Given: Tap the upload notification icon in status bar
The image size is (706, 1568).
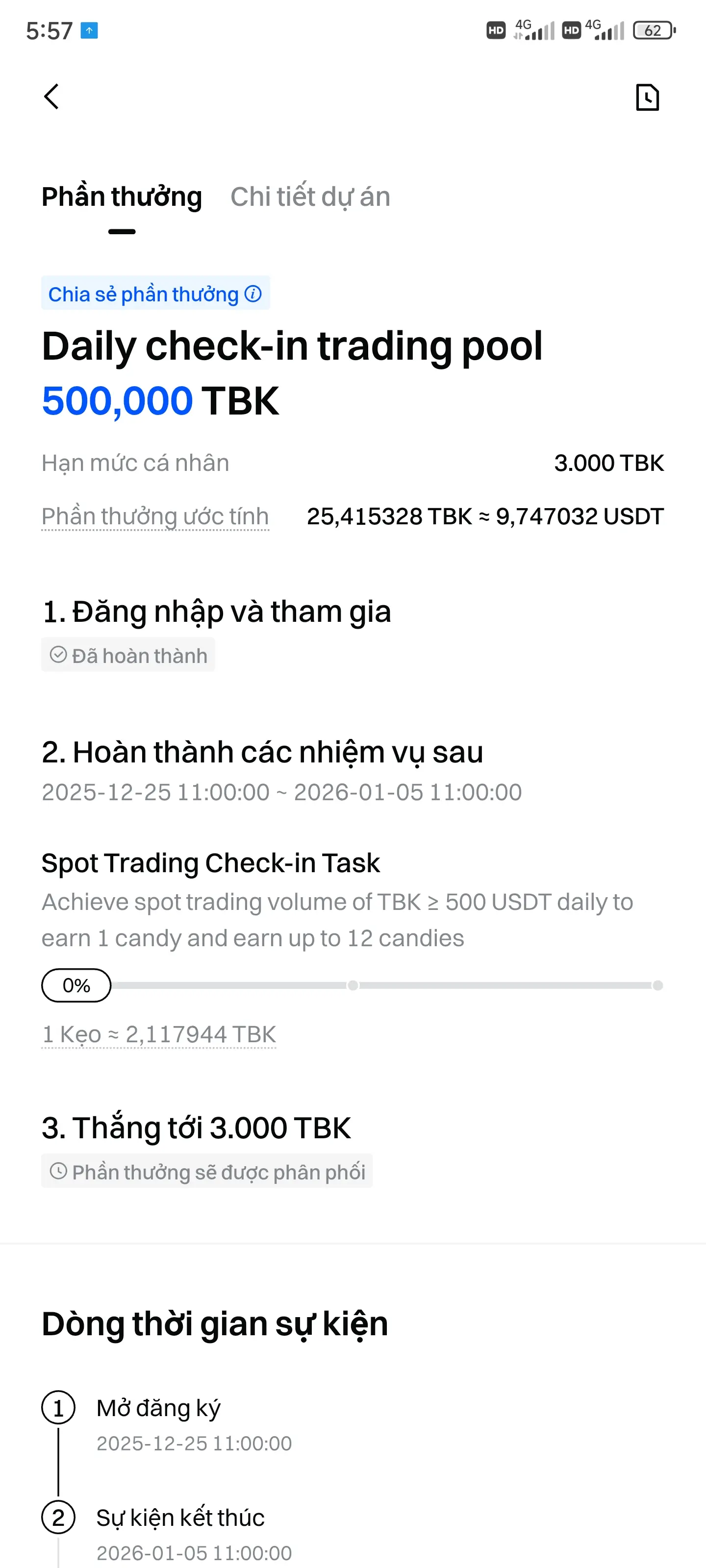Looking at the screenshot, I should (90, 30).
